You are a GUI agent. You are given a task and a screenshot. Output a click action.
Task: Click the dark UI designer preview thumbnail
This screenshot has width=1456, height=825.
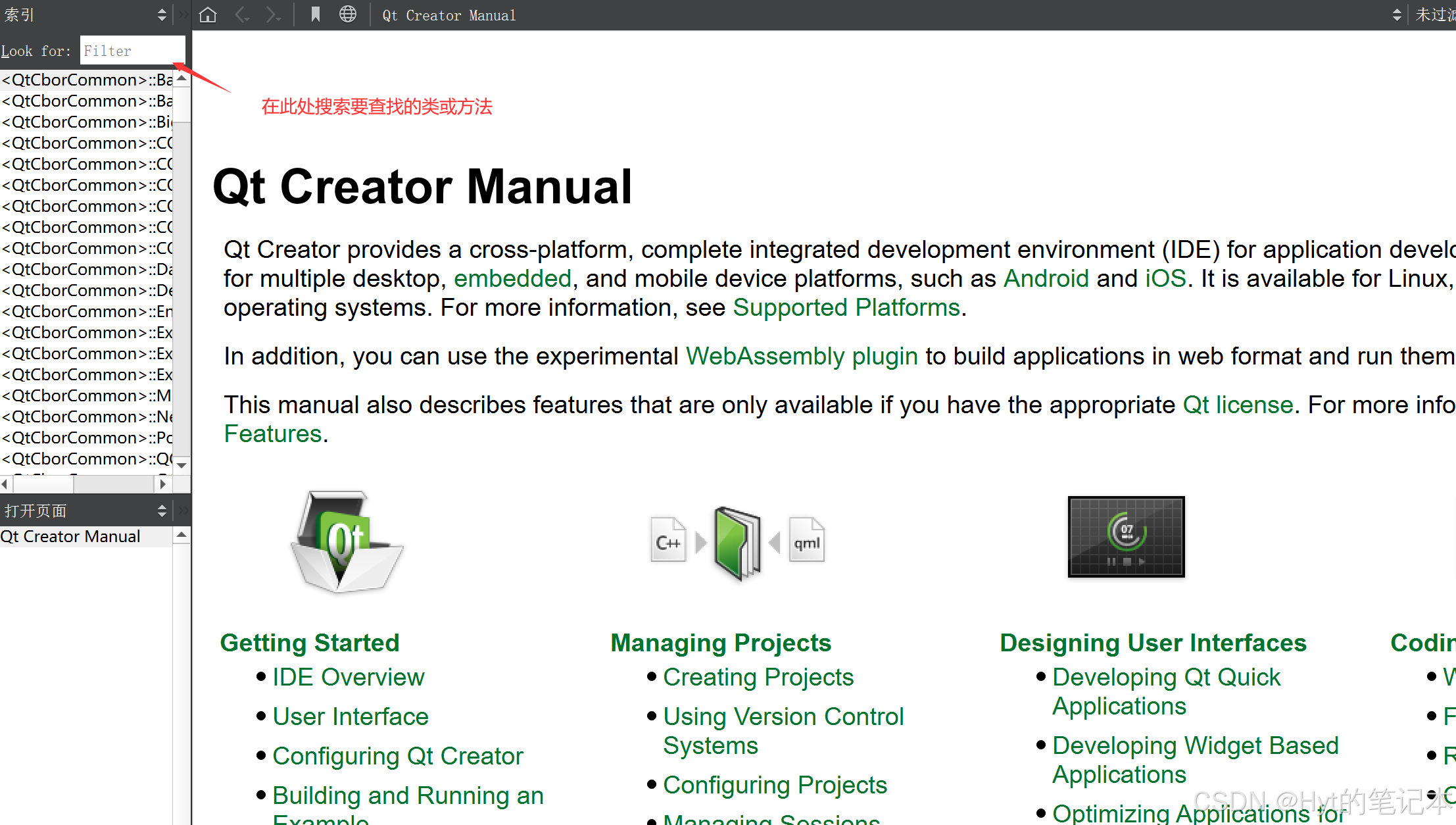(1126, 537)
